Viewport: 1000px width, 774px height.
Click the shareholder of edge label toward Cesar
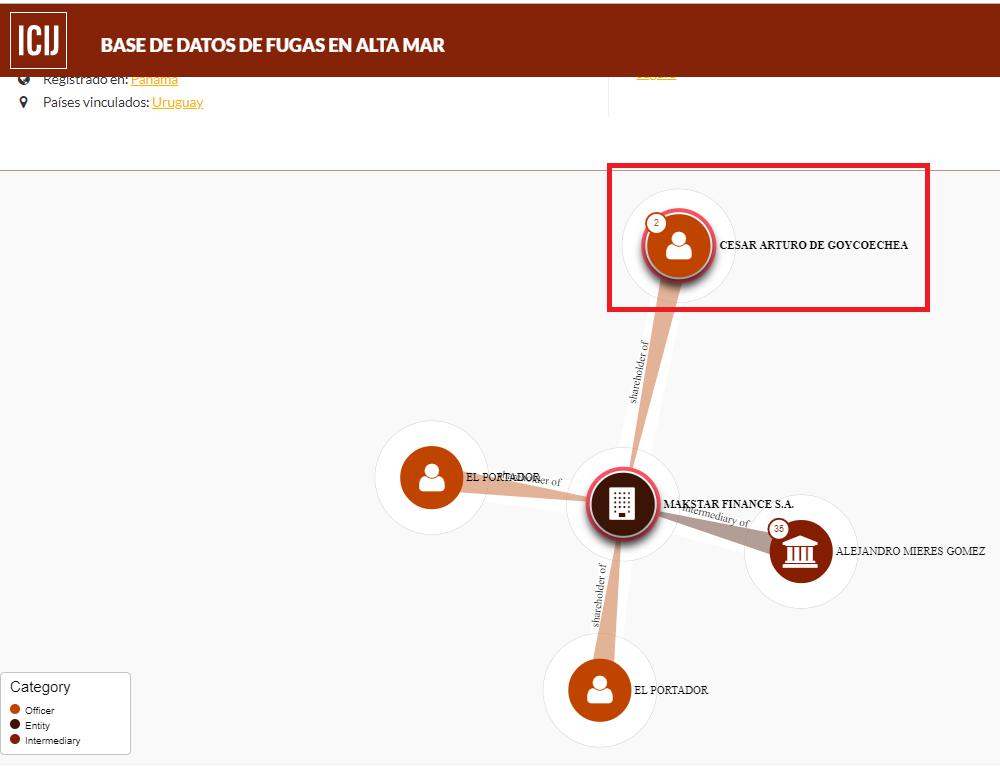coord(639,372)
